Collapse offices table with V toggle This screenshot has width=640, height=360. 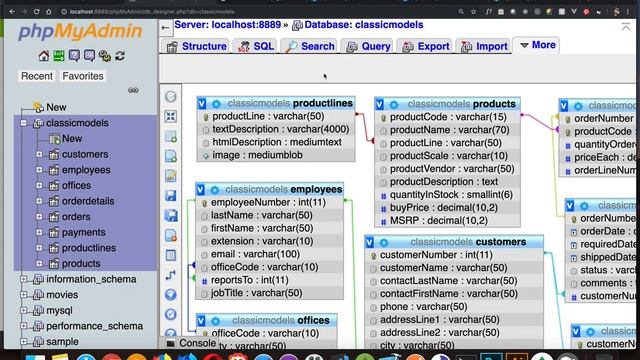(201, 321)
